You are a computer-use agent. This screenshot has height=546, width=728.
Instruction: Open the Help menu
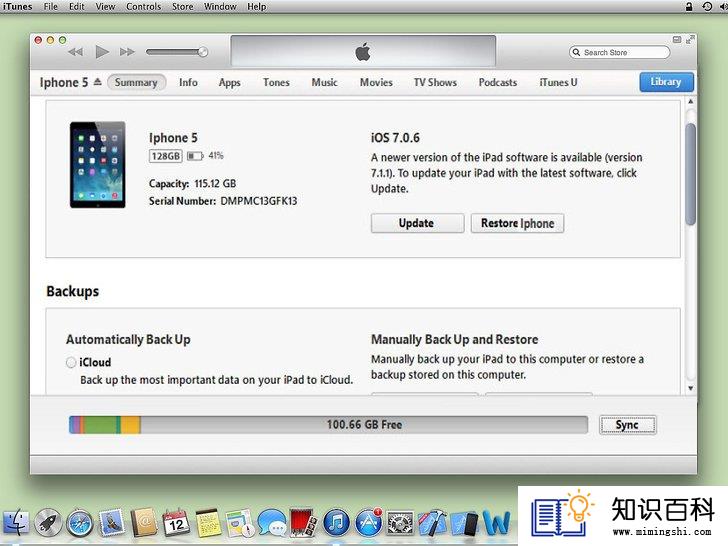click(x=257, y=6)
